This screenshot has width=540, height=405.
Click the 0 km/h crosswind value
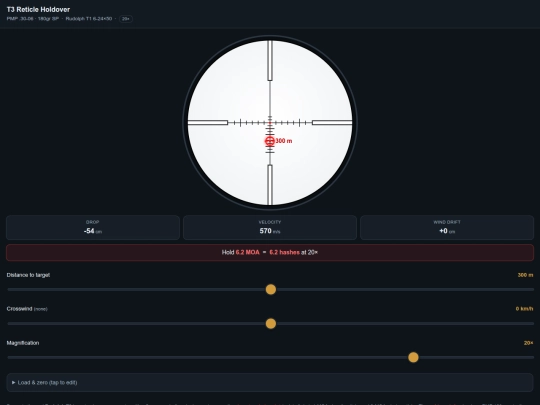(x=524, y=309)
